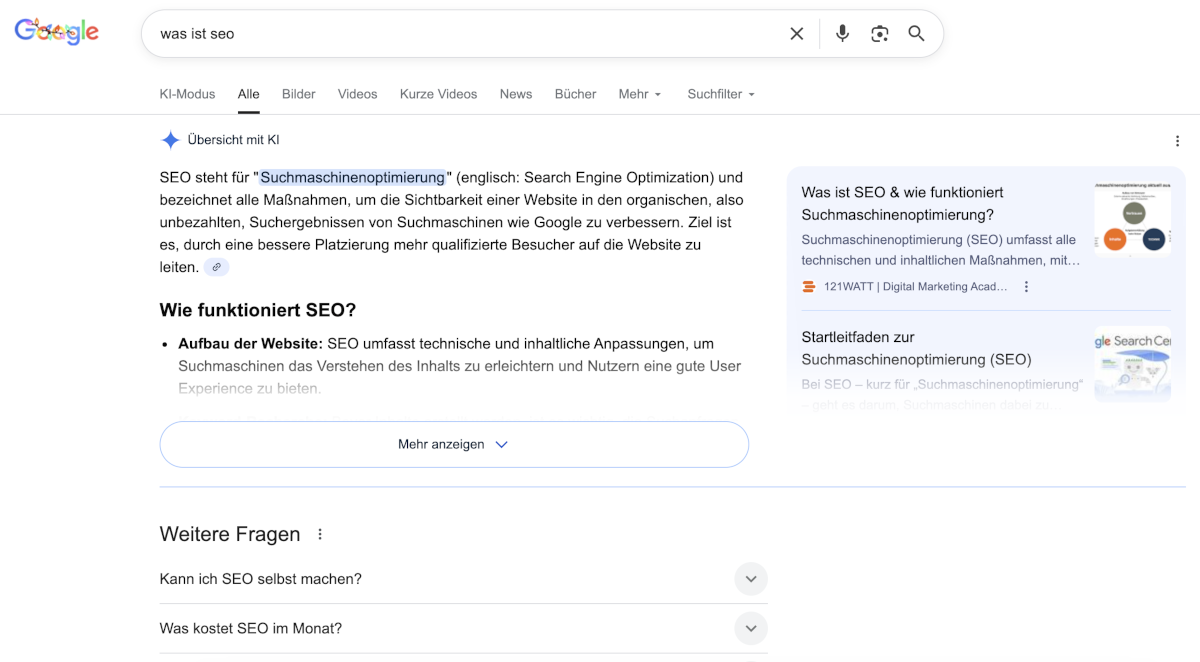1200x662 pixels.
Task: Open the Mehr dropdown in the results tabs
Action: tap(639, 94)
